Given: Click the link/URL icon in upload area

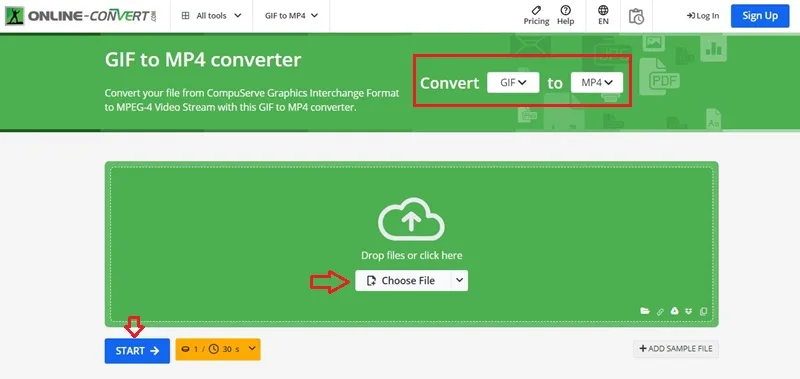Looking at the screenshot, I should tap(660, 311).
